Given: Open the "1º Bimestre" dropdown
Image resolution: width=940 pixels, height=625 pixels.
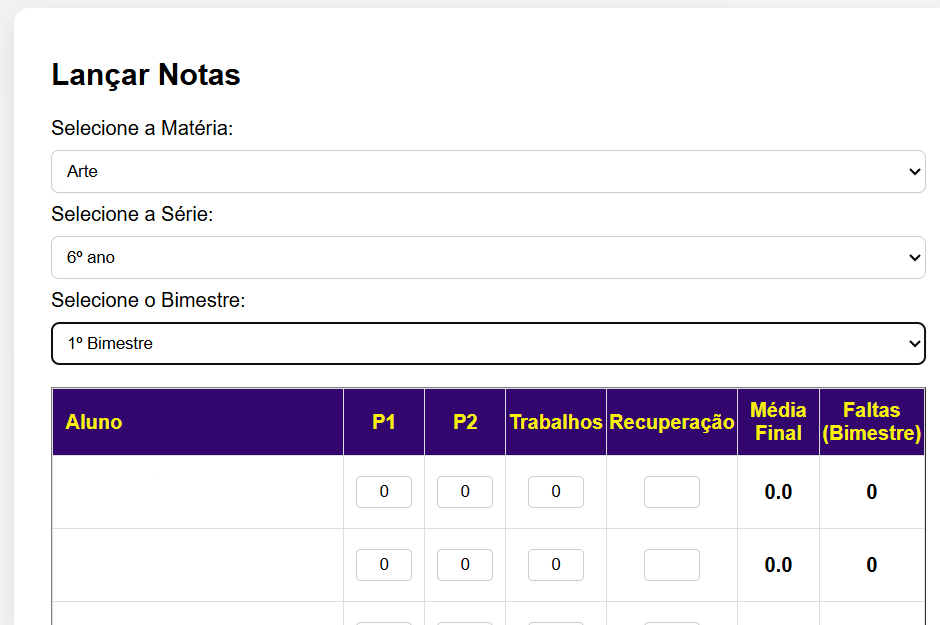Looking at the screenshot, I should click(x=488, y=343).
